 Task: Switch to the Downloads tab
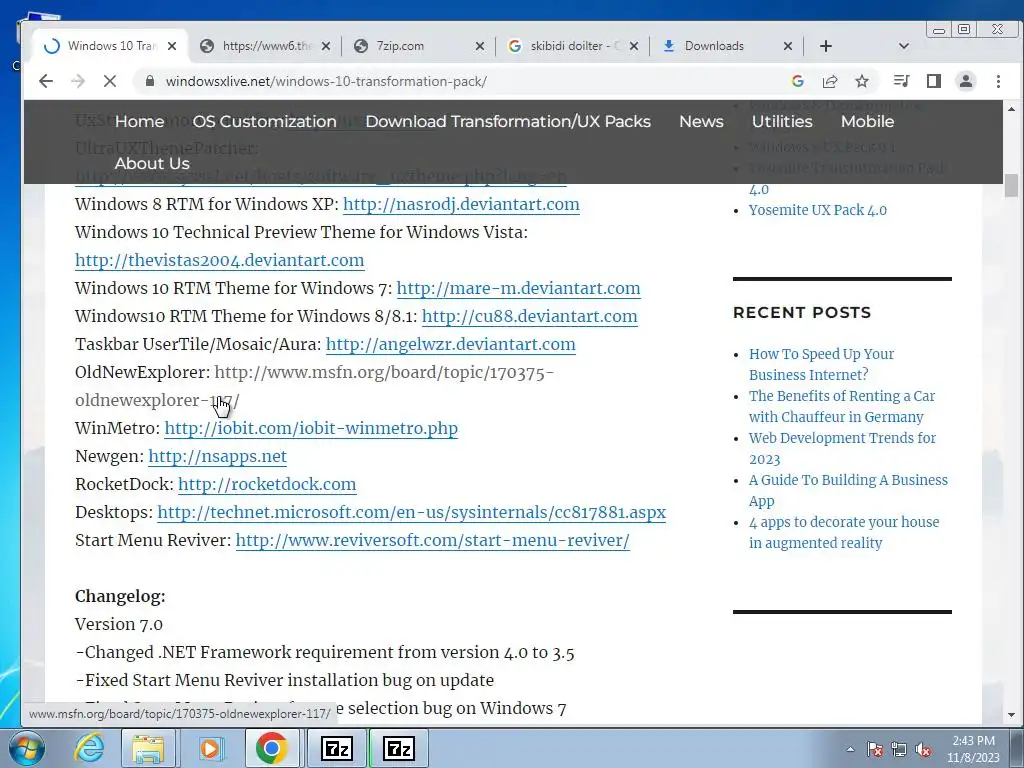[726, 46]
